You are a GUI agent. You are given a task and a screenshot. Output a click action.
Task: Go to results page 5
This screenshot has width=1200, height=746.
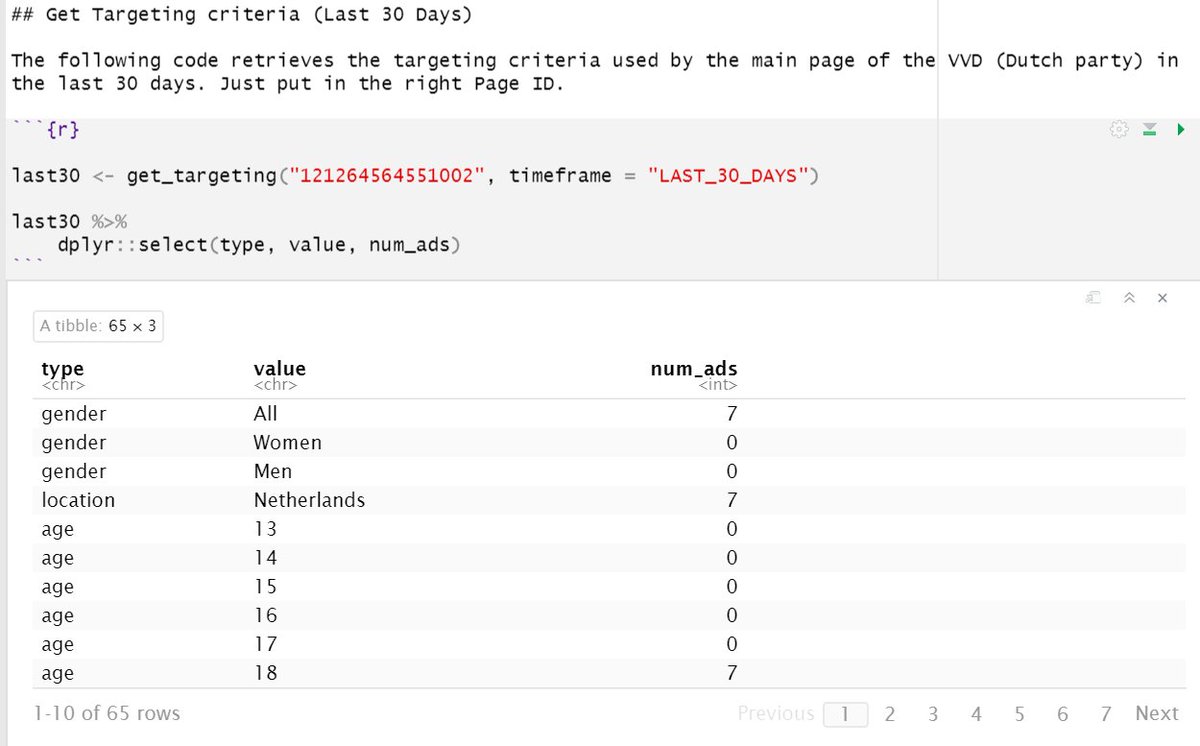[1019, 713]
